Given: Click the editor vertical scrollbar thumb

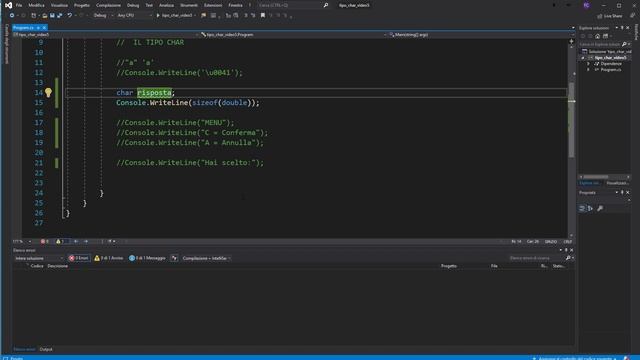Looking at the screenshot, I should pos(571,119).
